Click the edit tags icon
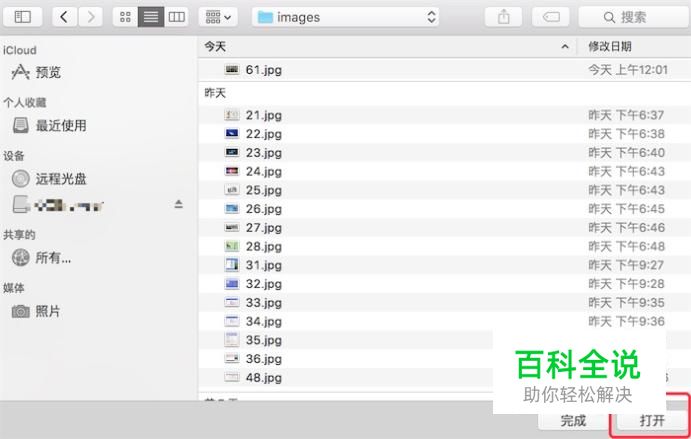 click(551, 17)
